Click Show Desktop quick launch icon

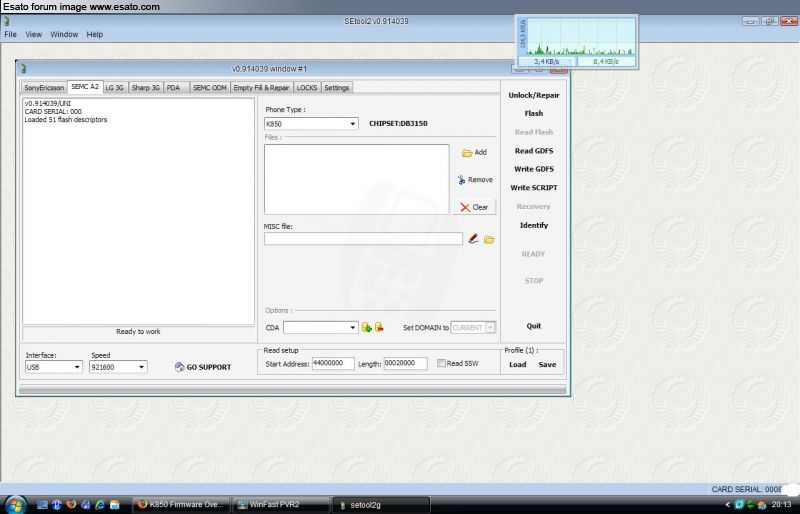coord(42,505)
